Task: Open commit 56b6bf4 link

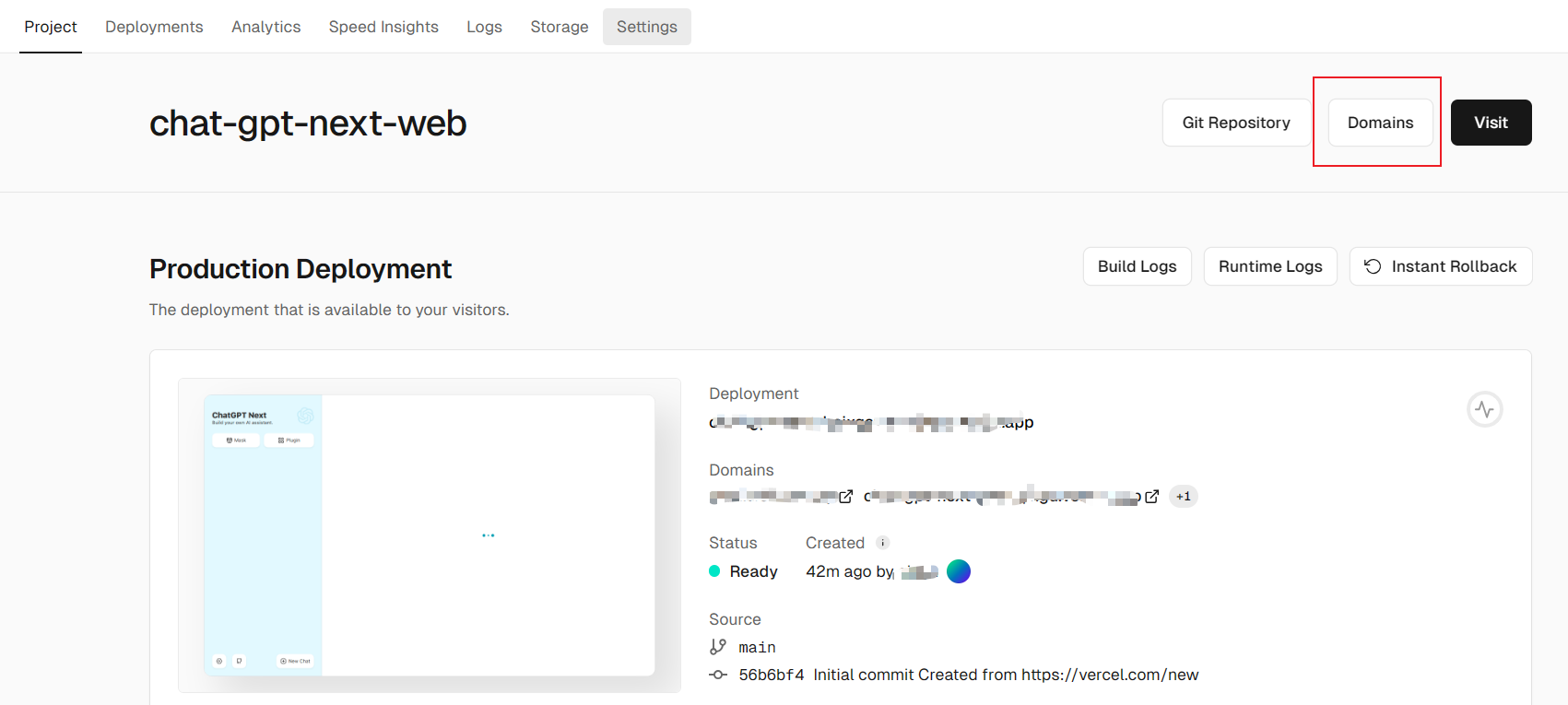Action: [x=772, y=675]
